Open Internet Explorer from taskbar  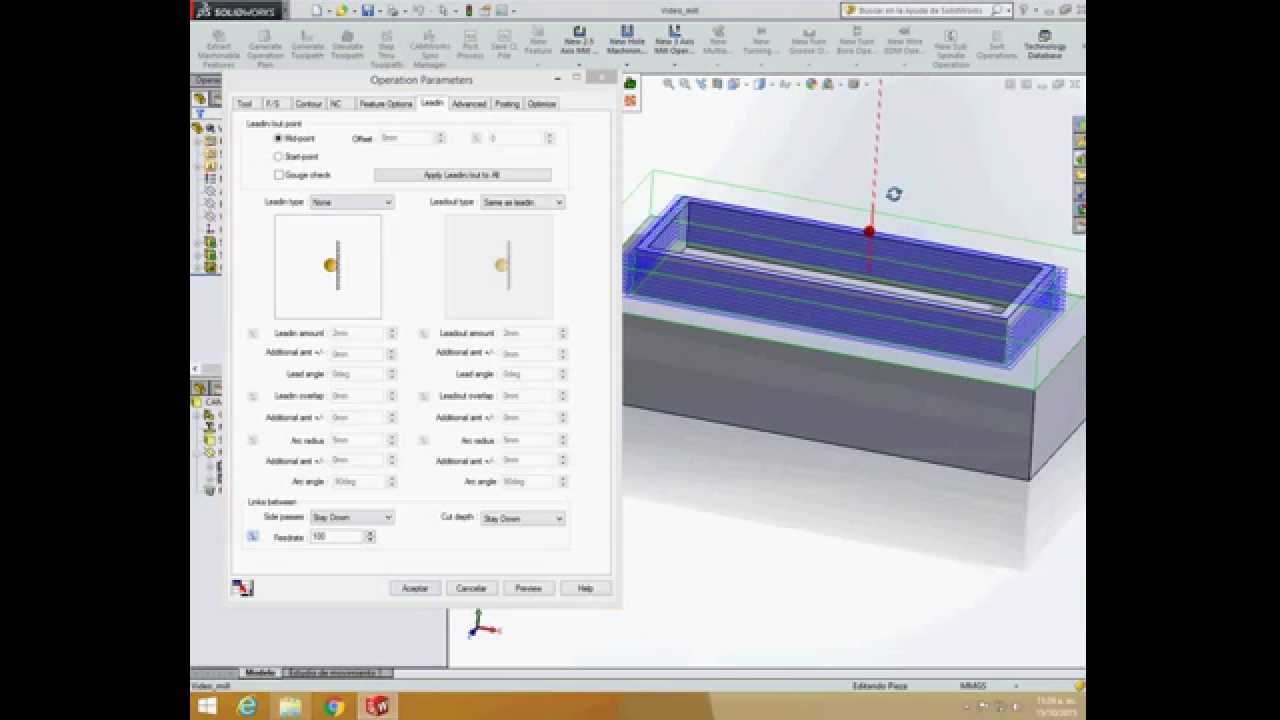tap(247, 706)
